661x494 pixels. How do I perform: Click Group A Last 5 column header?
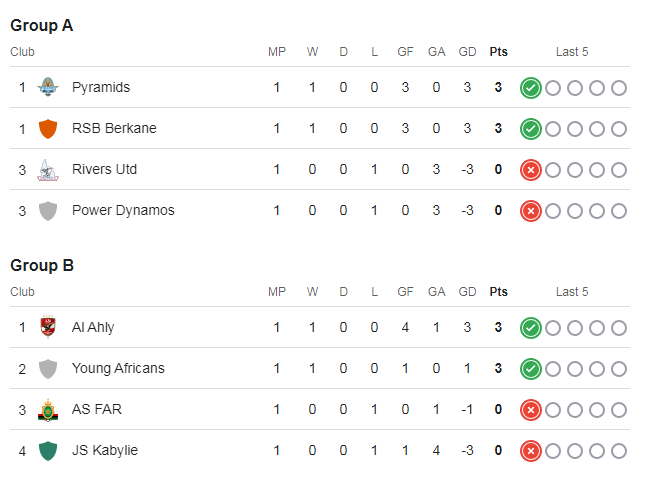click(x=572, y=52)
